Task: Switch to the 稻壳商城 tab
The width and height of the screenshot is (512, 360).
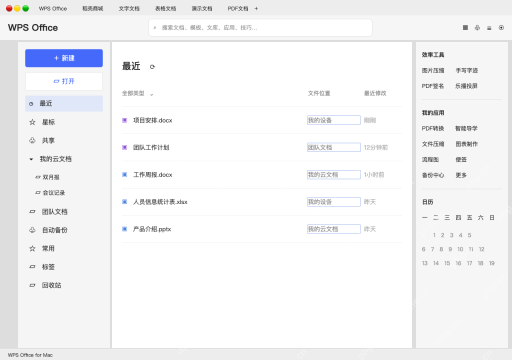Action: click(93, 9)
